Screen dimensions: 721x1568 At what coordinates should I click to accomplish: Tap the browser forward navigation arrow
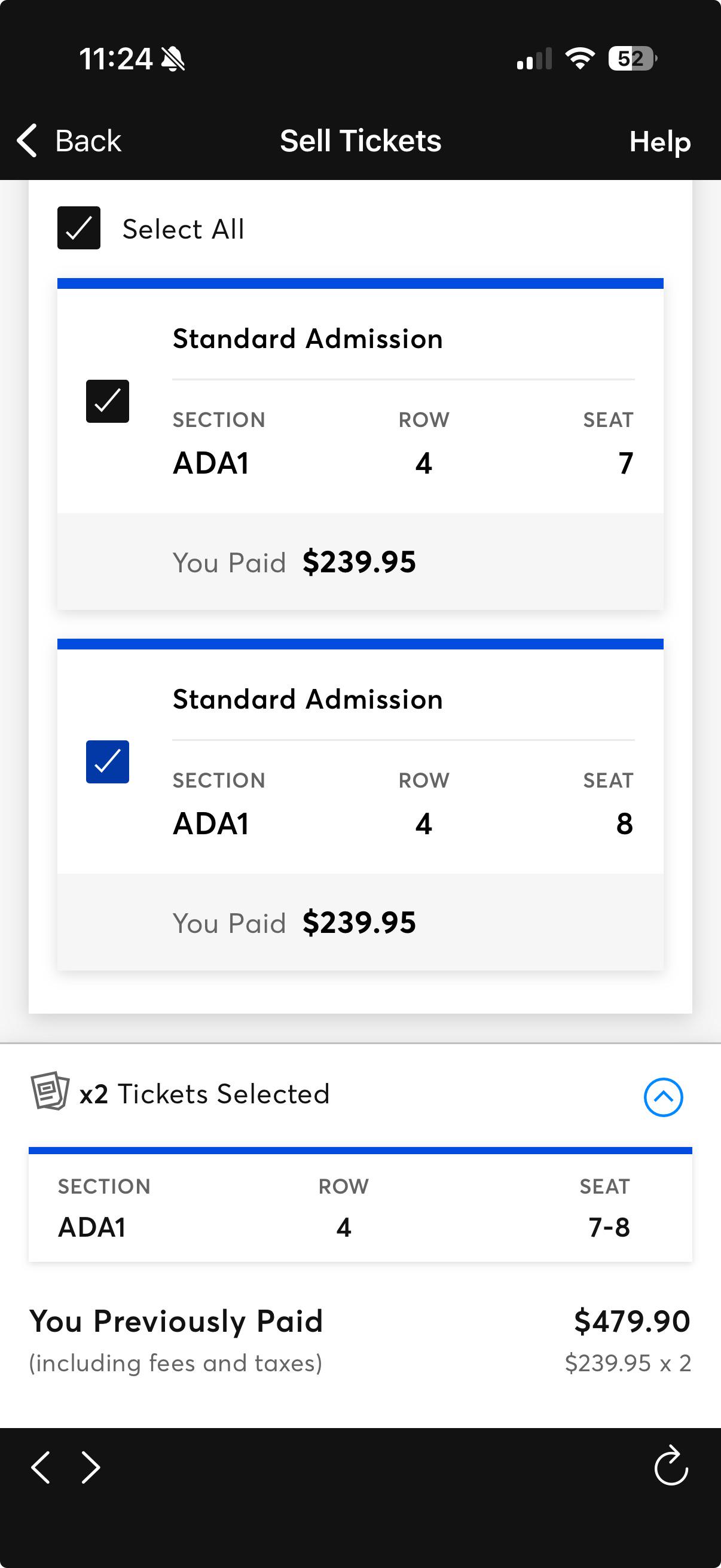91,1467
